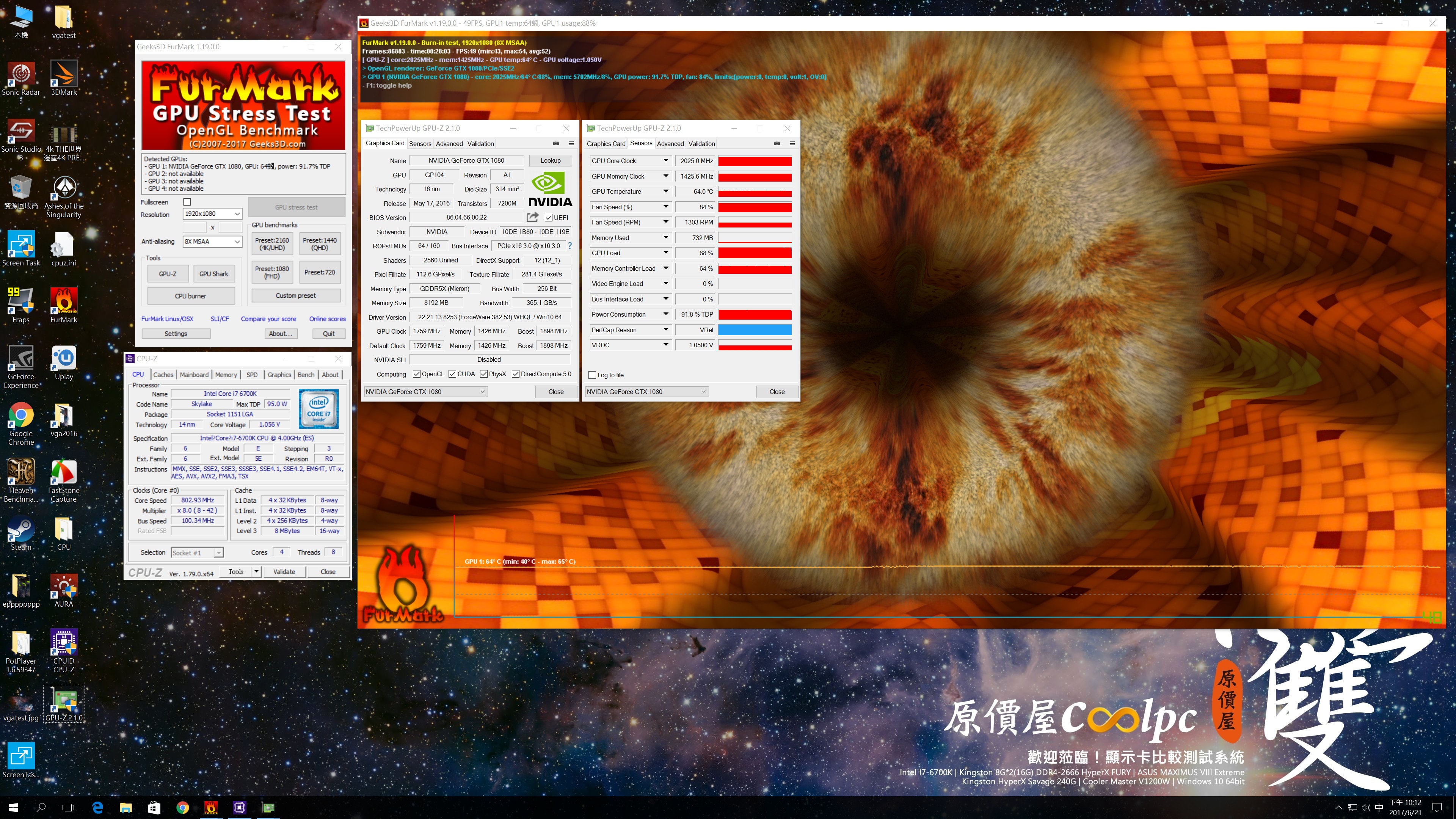
Task: Toggle the Fullscreen checkbox in FurMark
Action: 187,202
